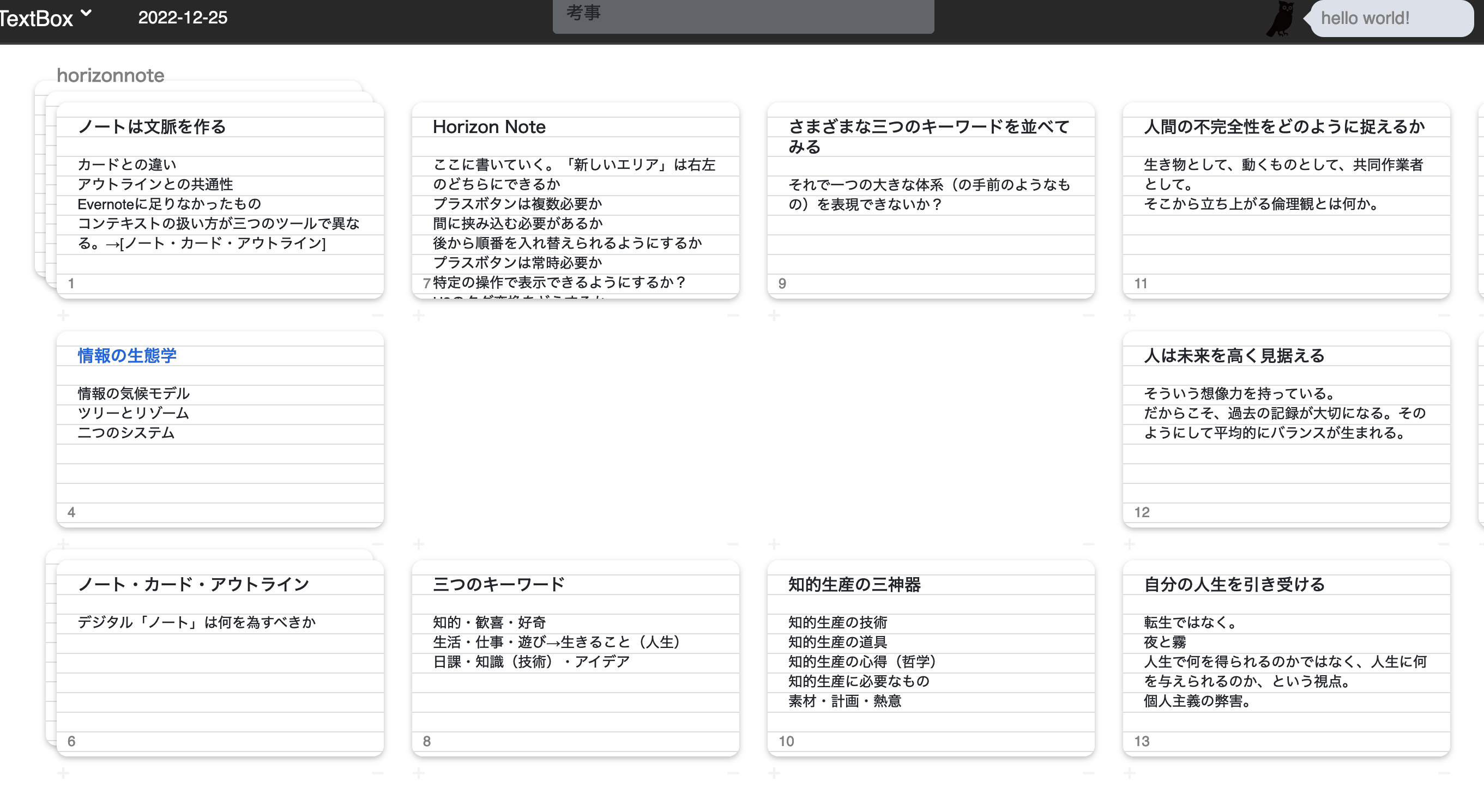The width and height of the screenshot is (1484, 812).
Task: Click the plus icon below the "知的生産の三神器" card
Action: pyautogui.click(x=774, y=773)
